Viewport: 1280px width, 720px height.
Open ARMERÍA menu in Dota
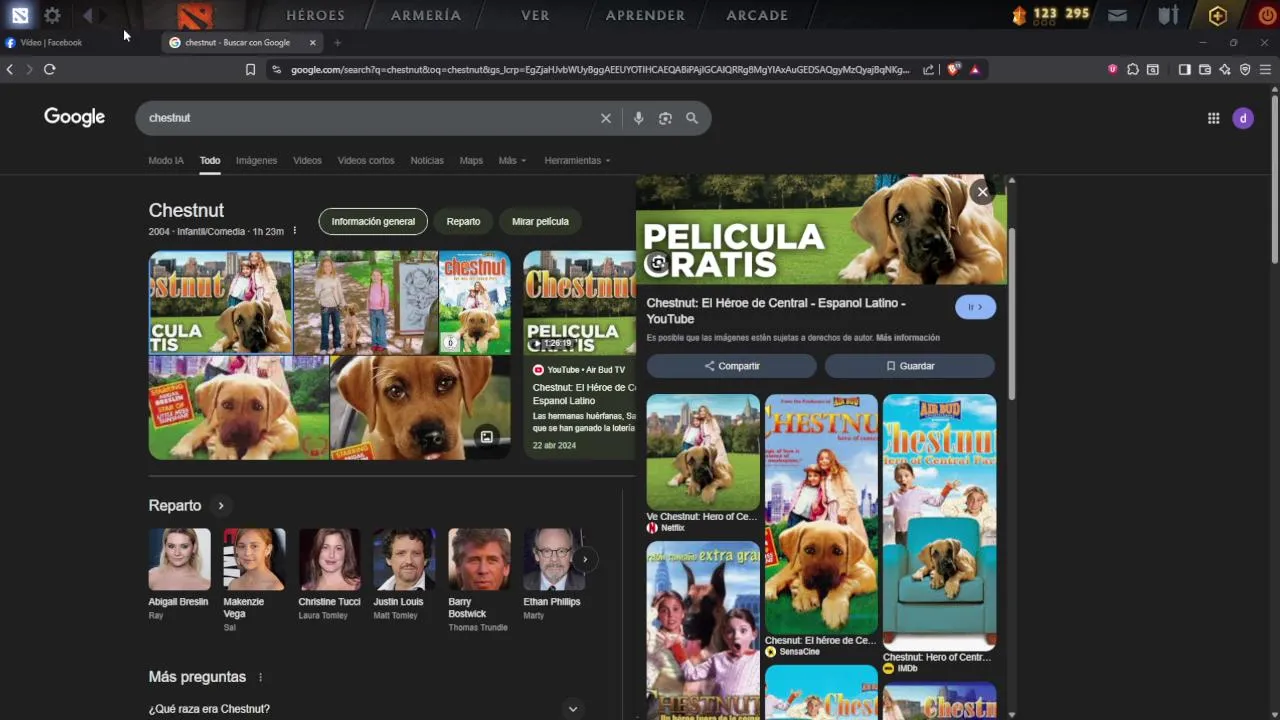426,15
